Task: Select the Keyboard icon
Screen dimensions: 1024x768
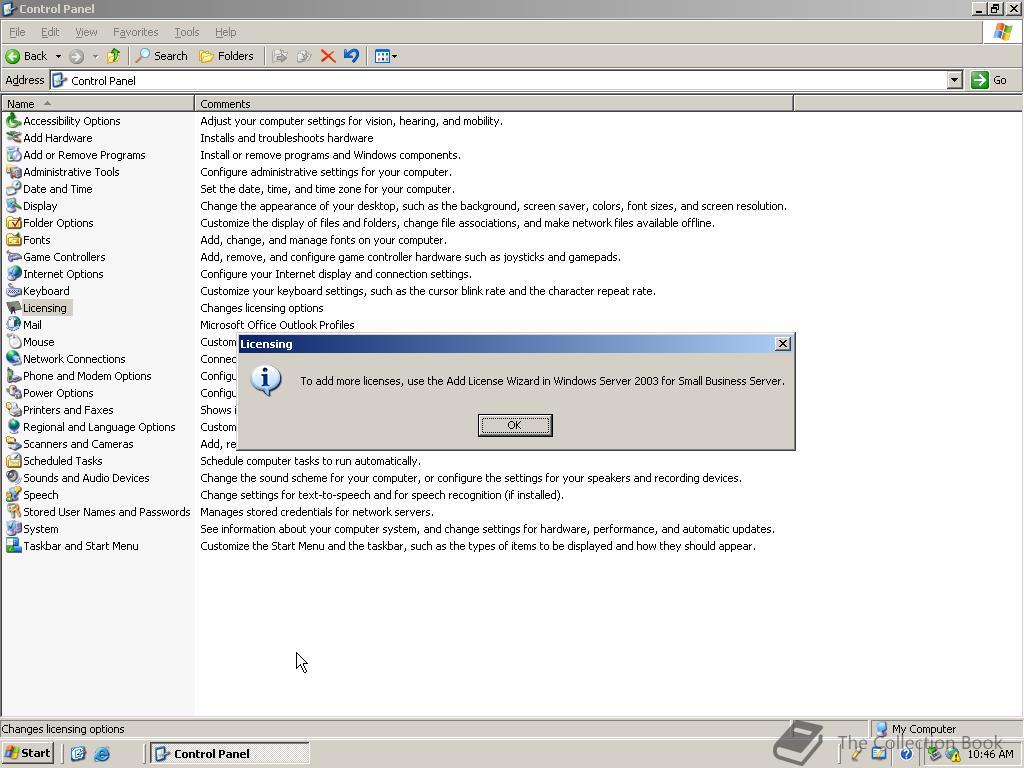Action: [x=14, y=291]
